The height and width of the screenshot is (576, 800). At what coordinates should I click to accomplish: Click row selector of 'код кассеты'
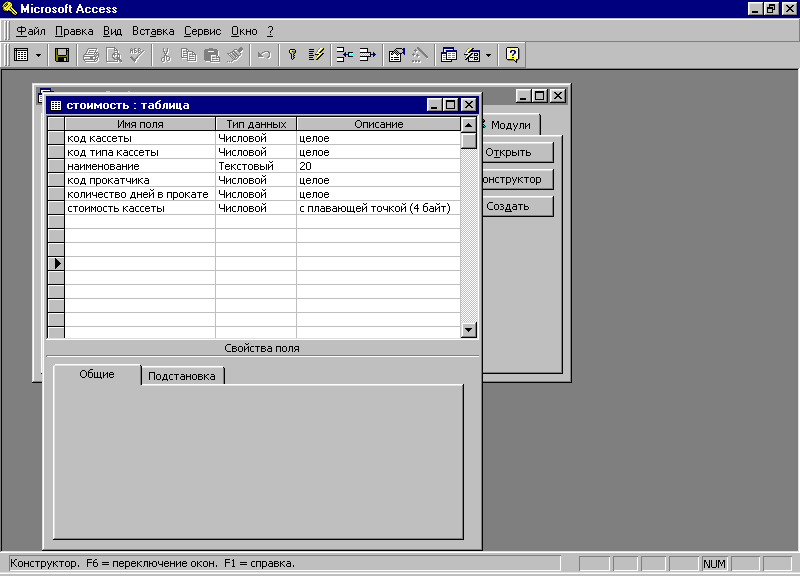click(56, 138)
